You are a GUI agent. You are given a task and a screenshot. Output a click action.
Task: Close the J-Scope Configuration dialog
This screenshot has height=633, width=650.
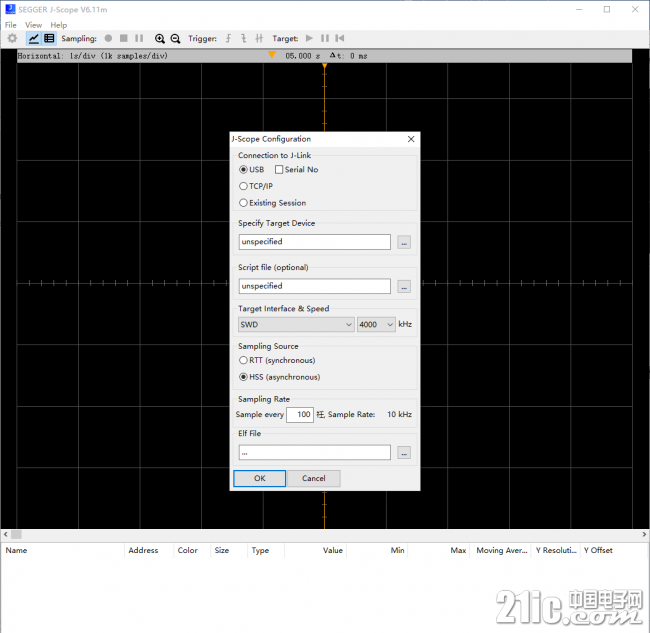pyautogui.click(x=411, y=139)
